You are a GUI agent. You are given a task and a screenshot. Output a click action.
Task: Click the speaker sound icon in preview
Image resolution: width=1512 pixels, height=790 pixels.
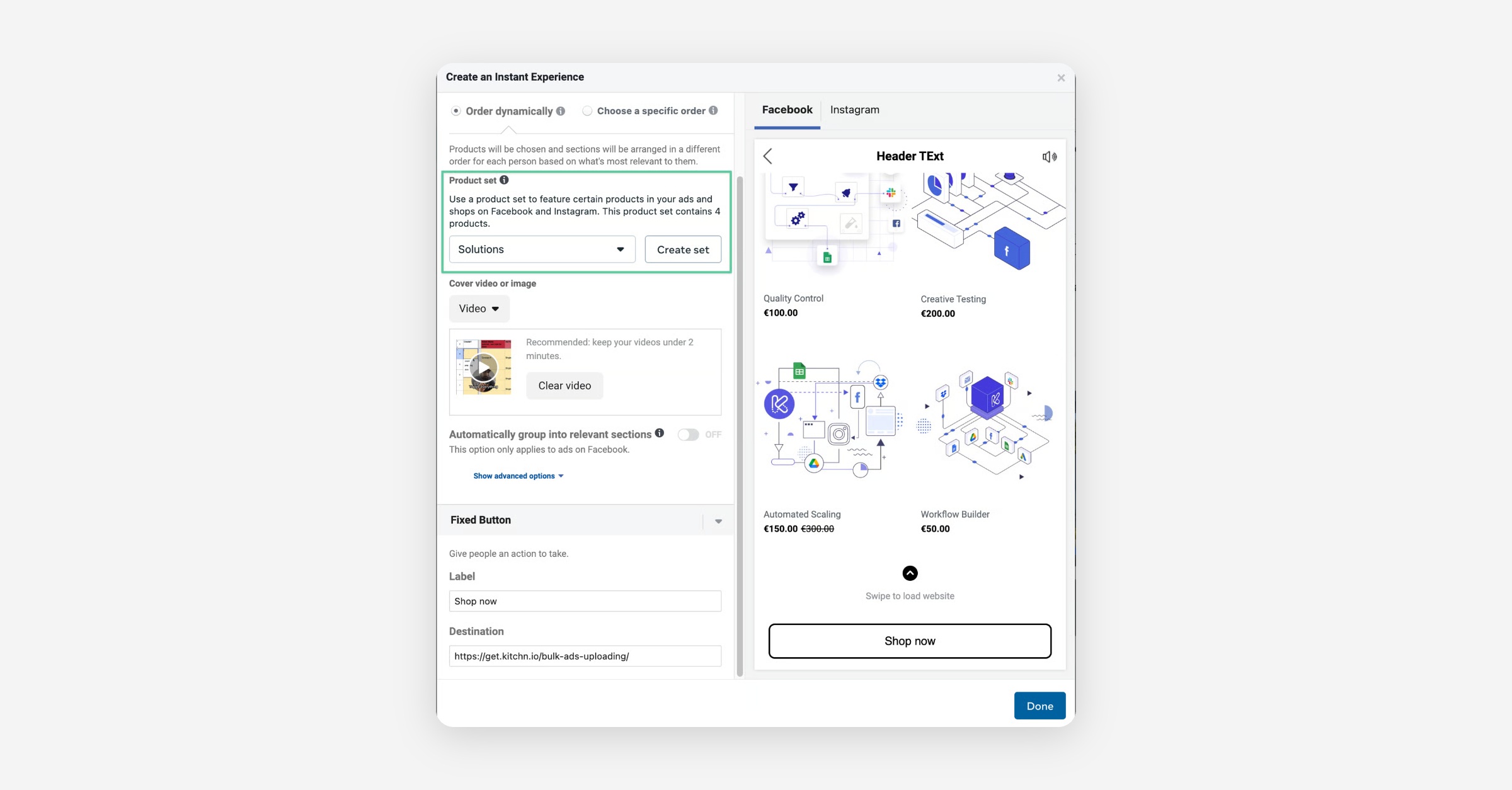click(x=1049, y=157)
